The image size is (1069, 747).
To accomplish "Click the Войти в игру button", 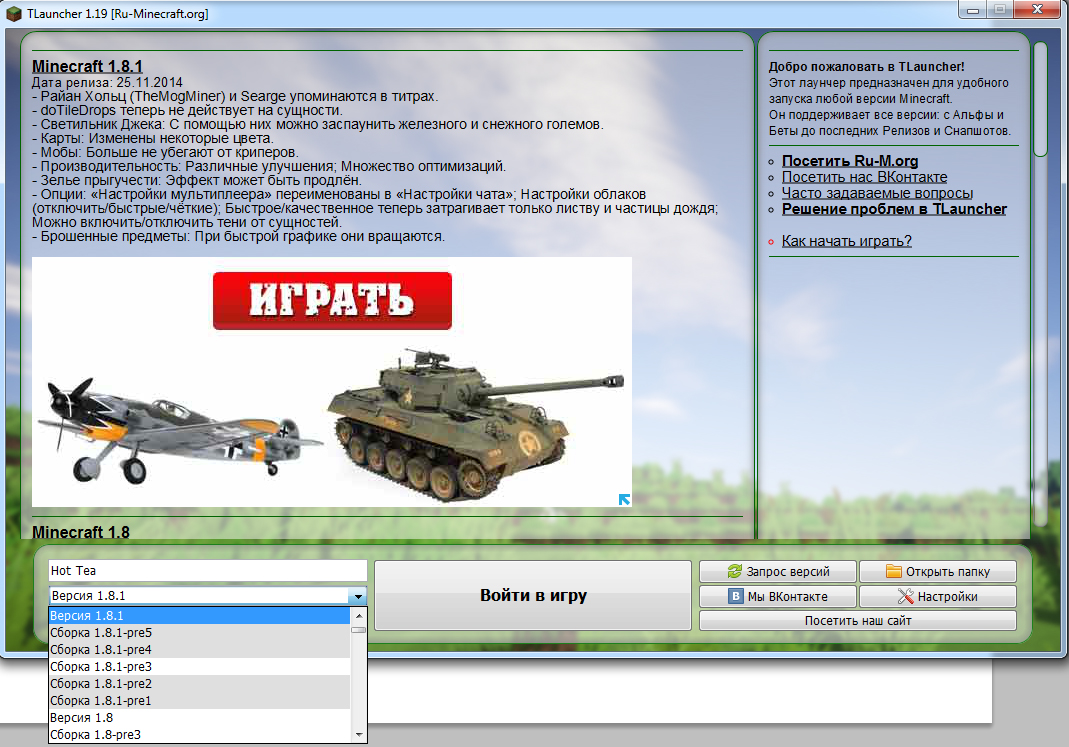I will (x=533, y=596).
